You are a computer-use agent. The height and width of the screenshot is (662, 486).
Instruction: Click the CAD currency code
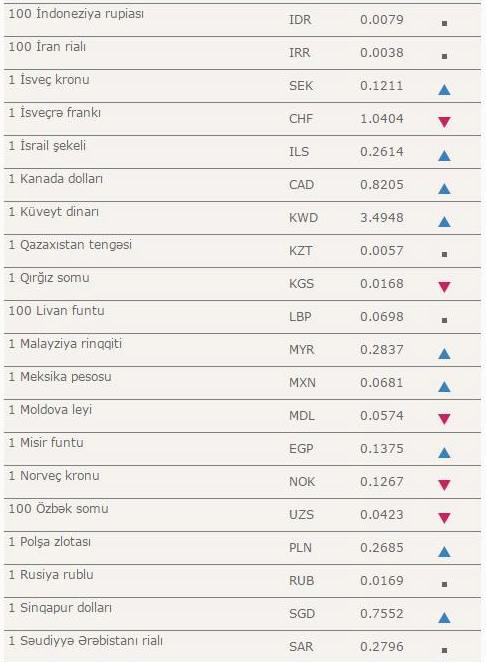coord(301,185)
